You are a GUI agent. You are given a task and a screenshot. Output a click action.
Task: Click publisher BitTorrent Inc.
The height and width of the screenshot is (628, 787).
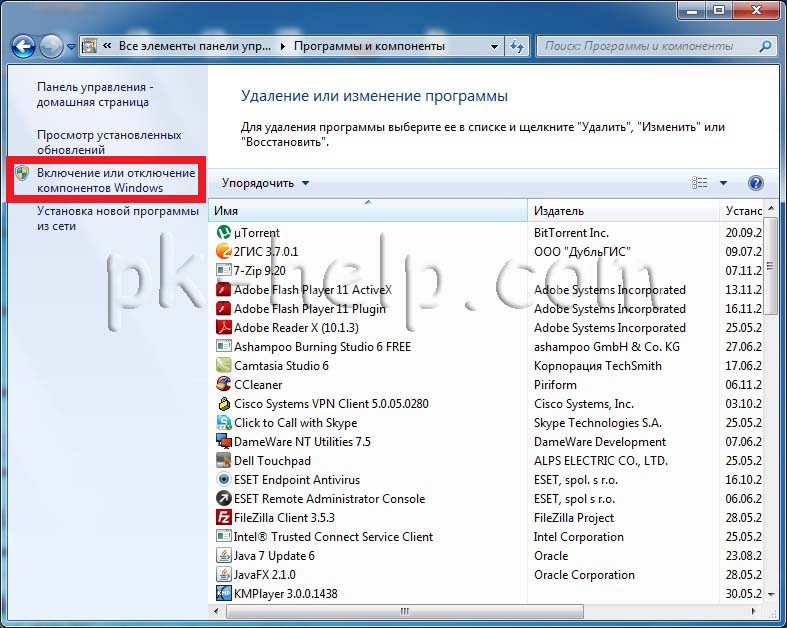click(571, 232)
